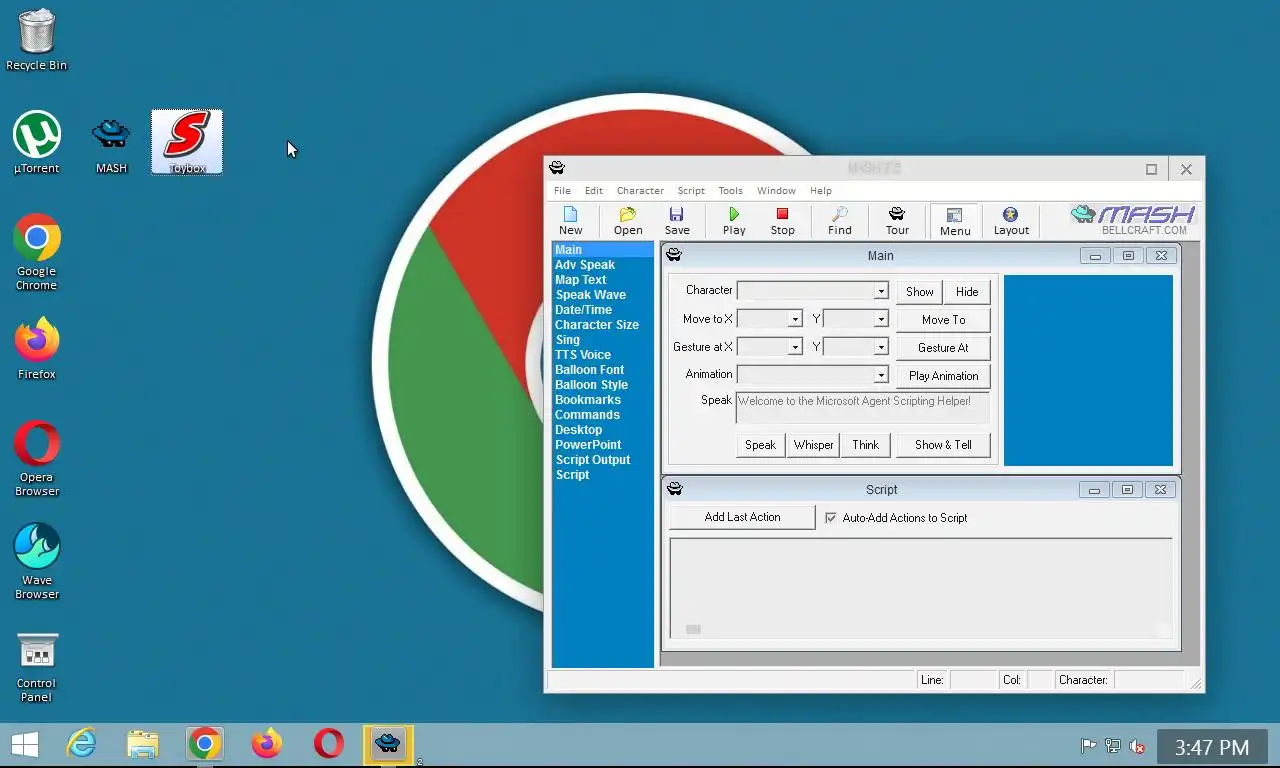Select PowerPoint in the sidebar list

click(588, 445)
